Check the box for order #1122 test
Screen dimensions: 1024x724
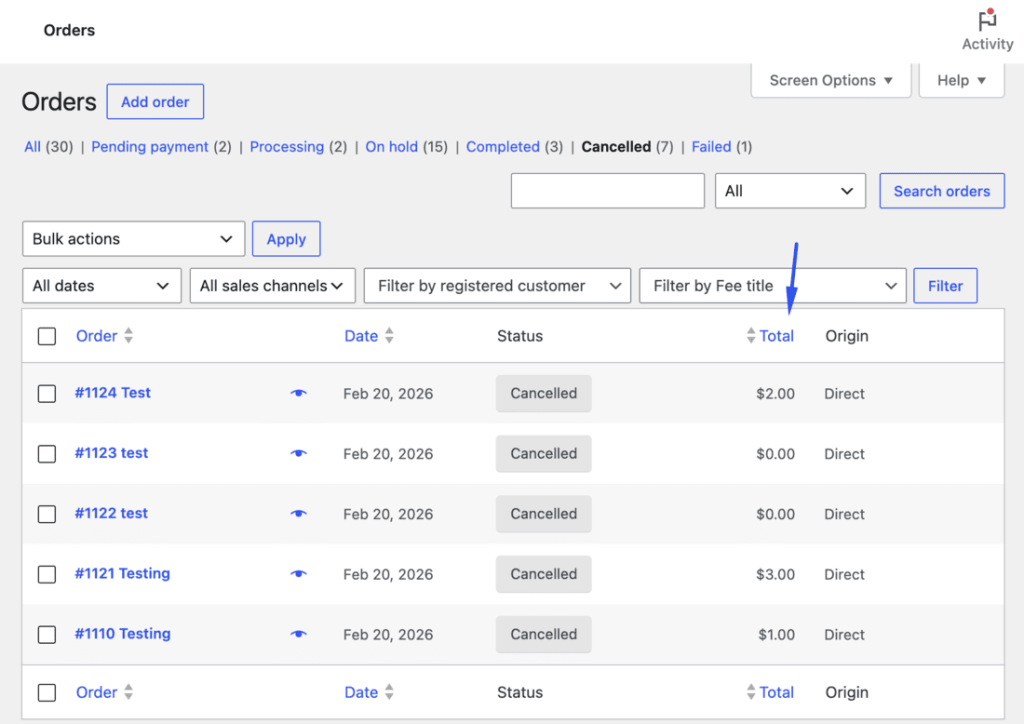click(x=46, y=514)
